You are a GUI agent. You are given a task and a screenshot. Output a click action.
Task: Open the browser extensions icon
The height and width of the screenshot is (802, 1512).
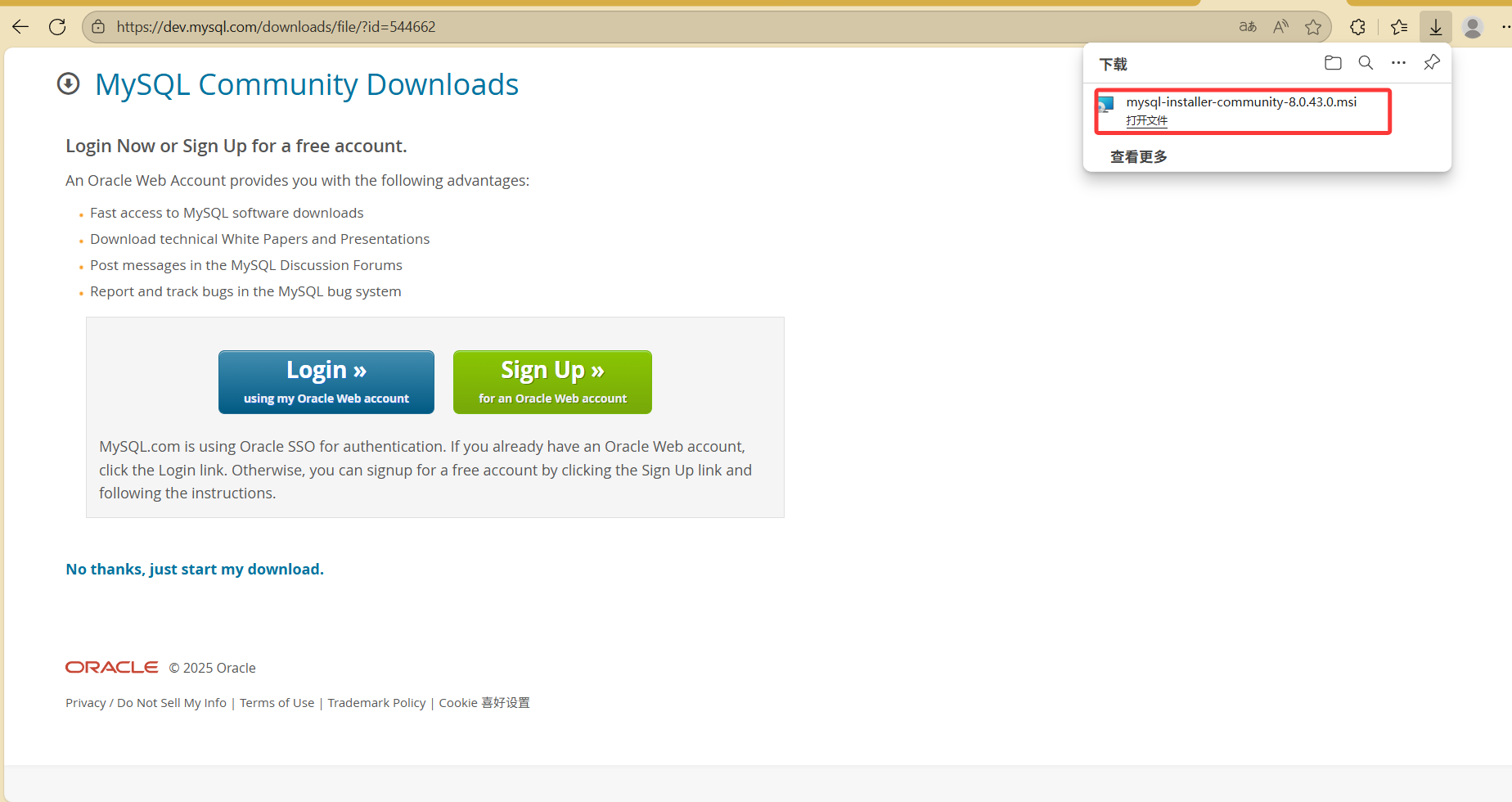tap(1358, 27)
